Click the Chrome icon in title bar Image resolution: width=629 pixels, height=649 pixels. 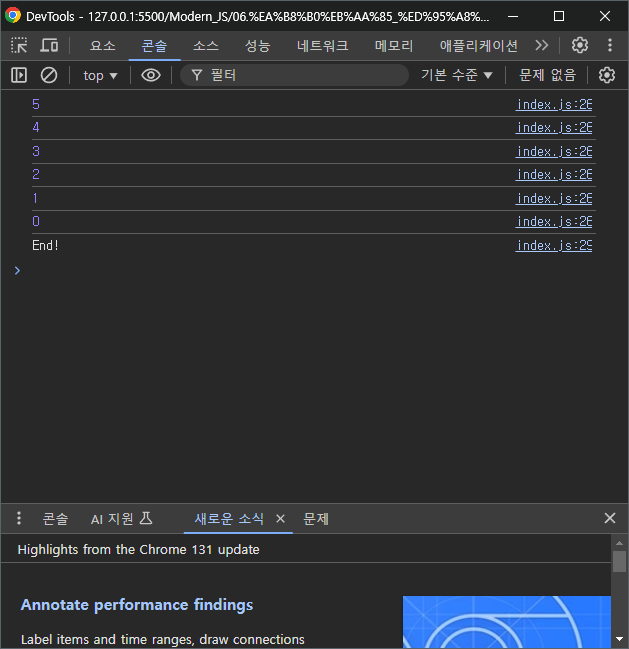13,16
